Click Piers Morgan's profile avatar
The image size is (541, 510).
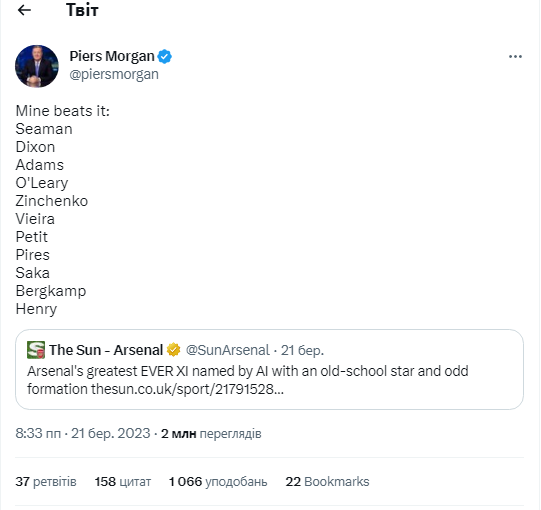point(37,66)
